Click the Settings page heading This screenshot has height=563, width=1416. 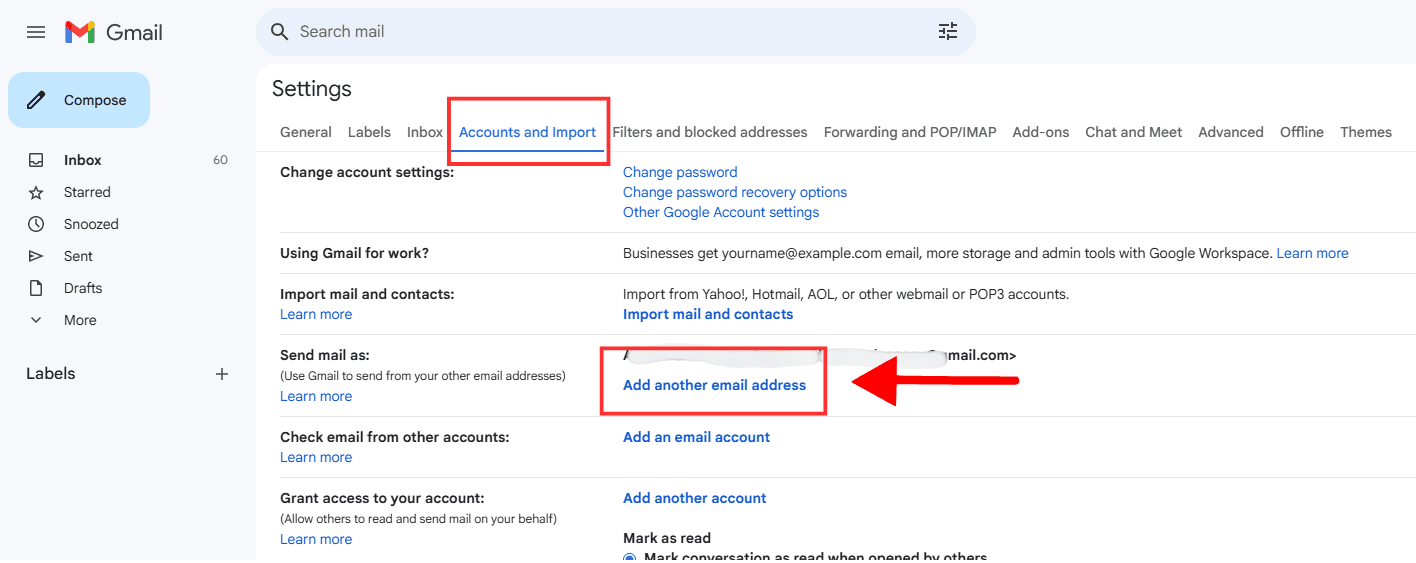tap(312, 89)
